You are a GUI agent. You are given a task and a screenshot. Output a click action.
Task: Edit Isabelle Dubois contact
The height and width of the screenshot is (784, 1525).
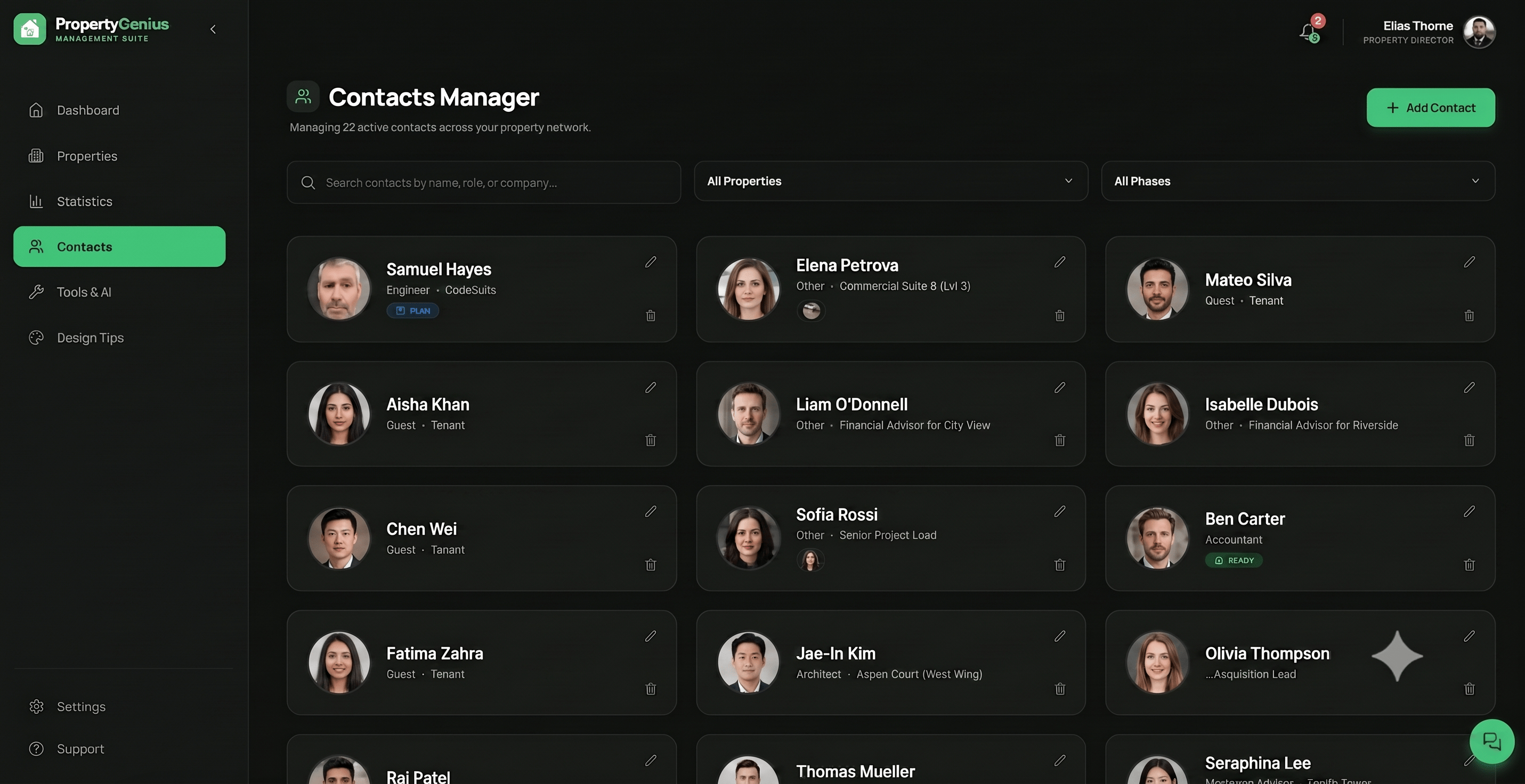[x=1470, y=388]
